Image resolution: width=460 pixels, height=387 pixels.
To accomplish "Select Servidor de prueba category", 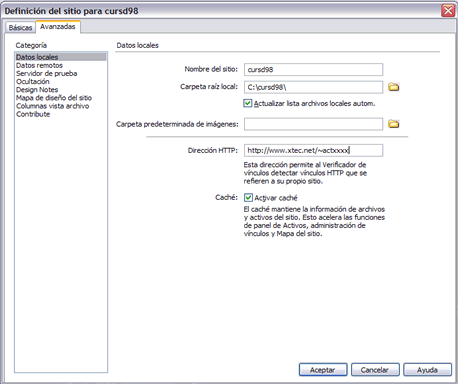I will coord(47,73).
